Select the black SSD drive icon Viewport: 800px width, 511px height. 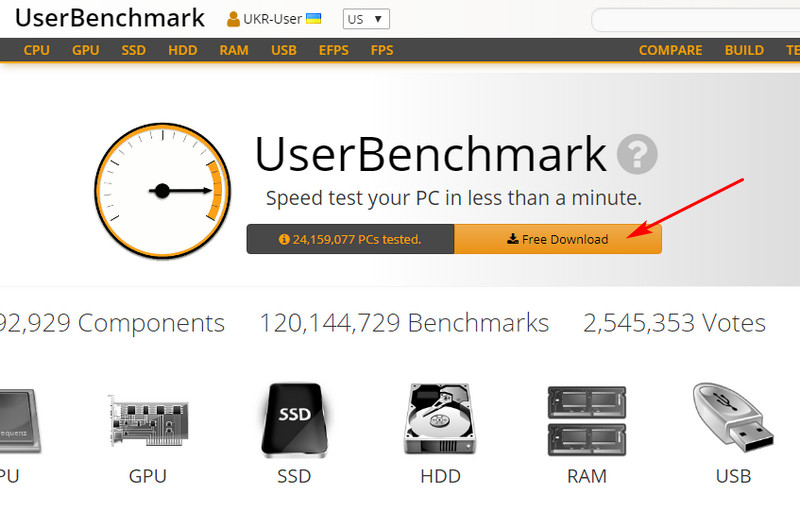pos(294,419)
